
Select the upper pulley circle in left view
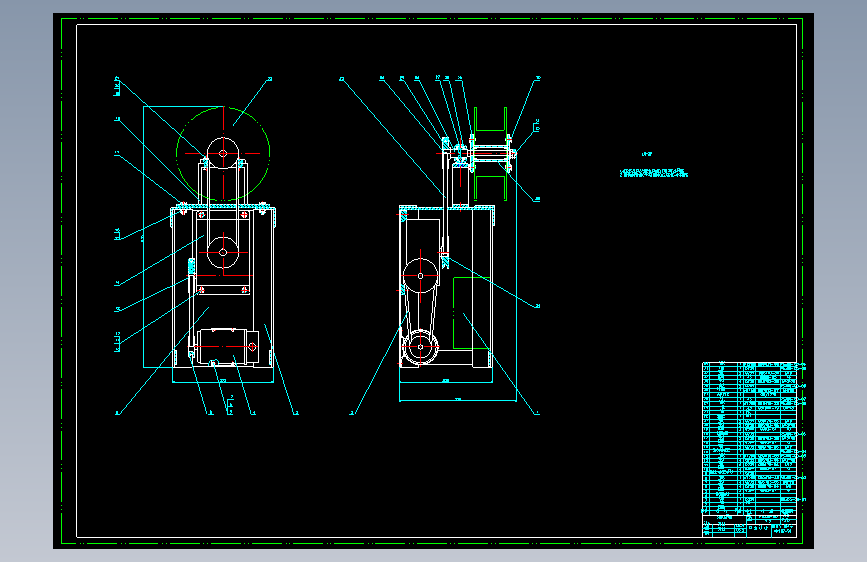click(223, 153)
